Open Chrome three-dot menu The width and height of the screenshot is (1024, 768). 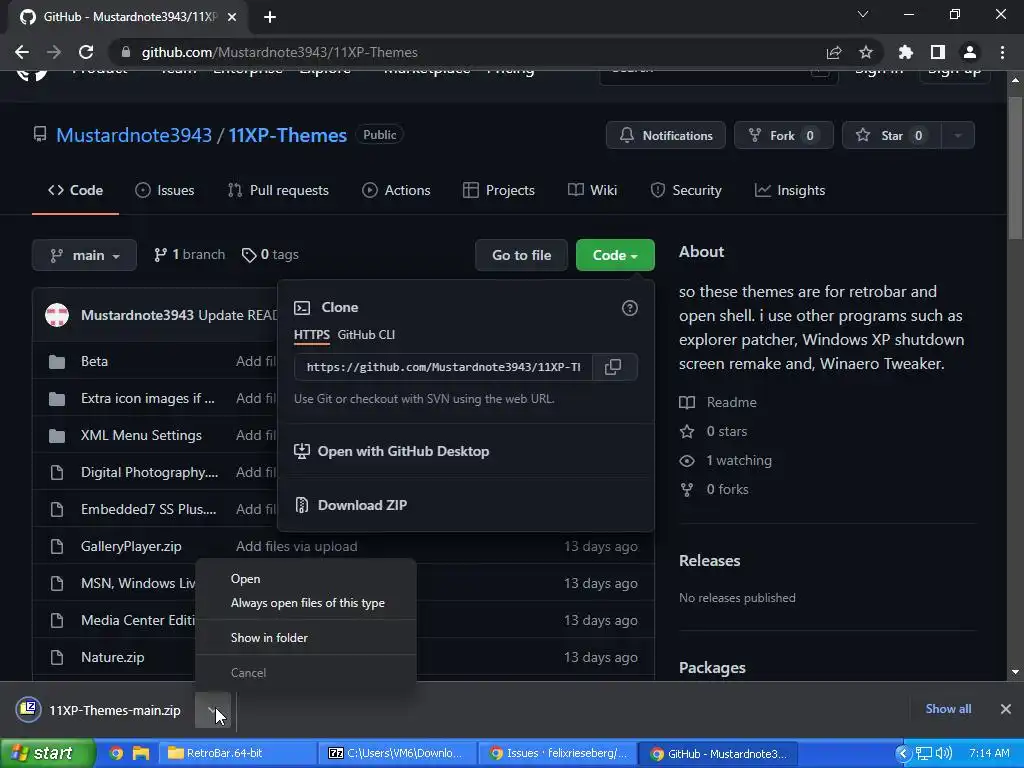tap(1002, 52)
